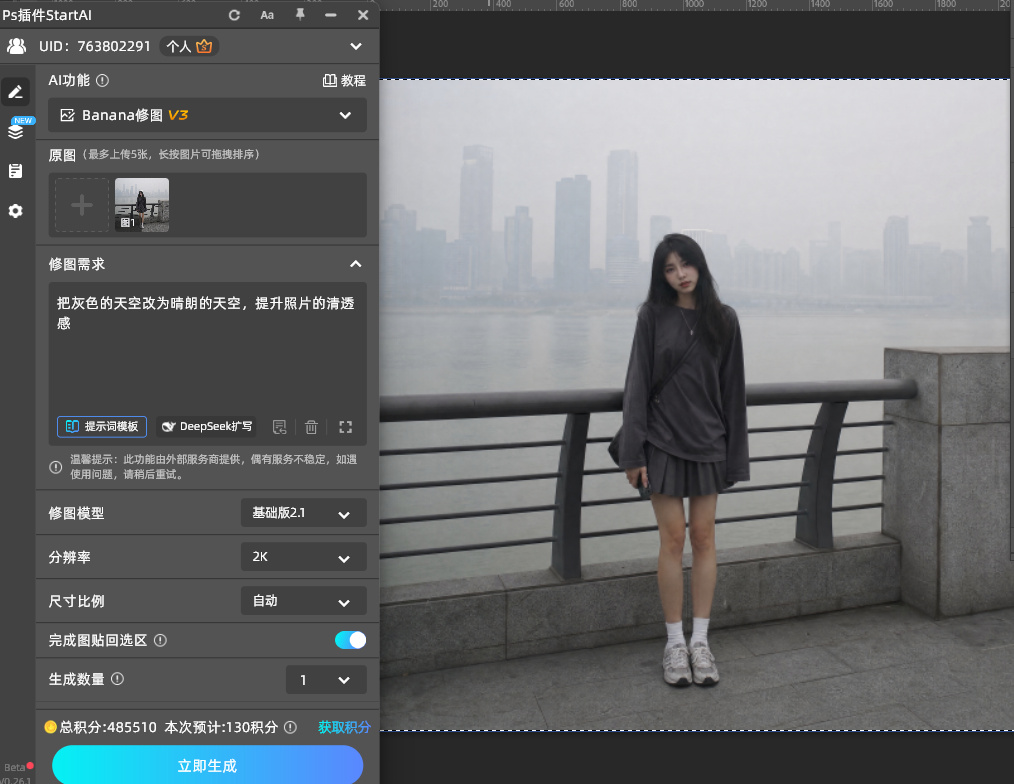Toggle the 完成图贴回选区 switch
Screen dimensions: 1014x784
point(351,640)
